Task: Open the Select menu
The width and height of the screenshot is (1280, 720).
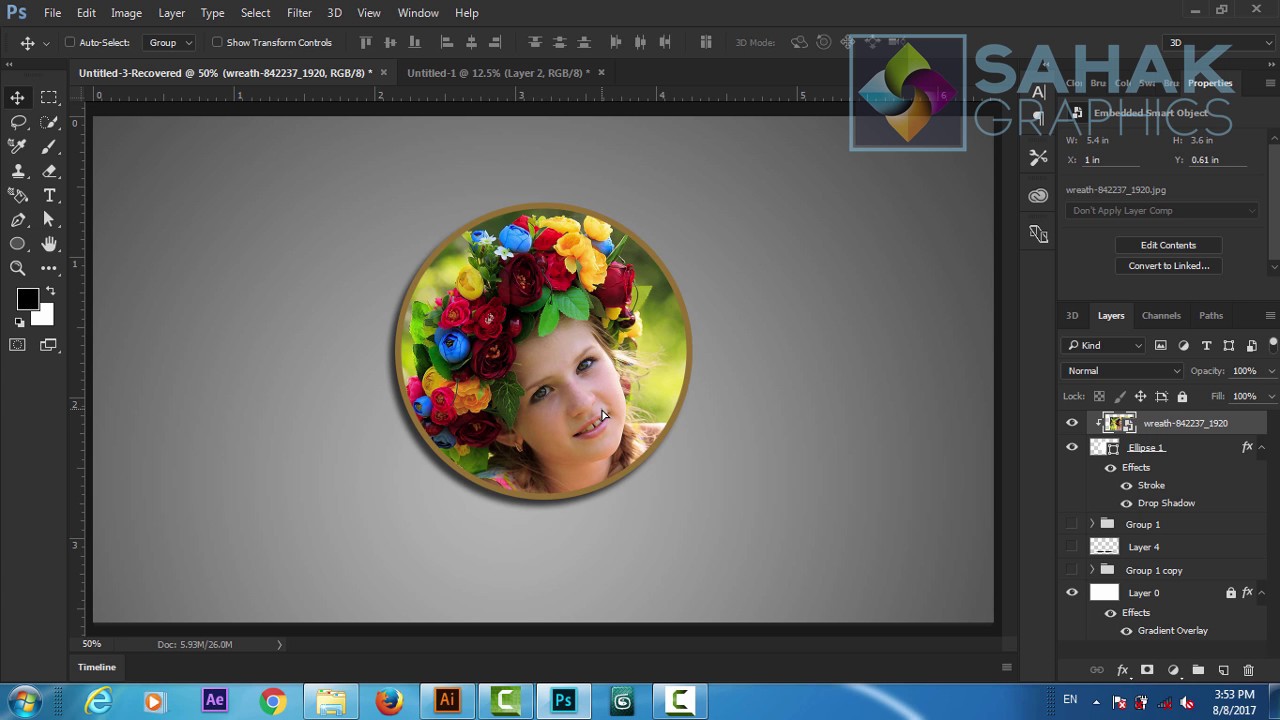Action: point(255,13)
